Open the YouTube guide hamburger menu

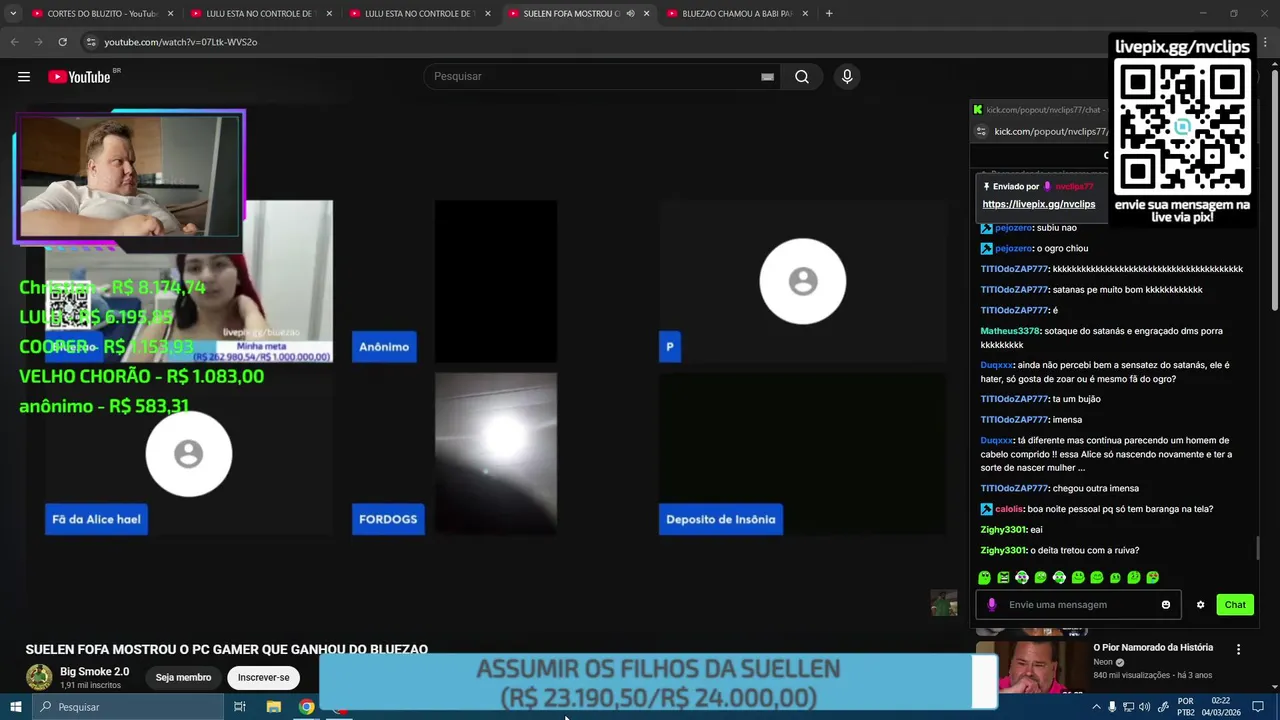(24, 77)
